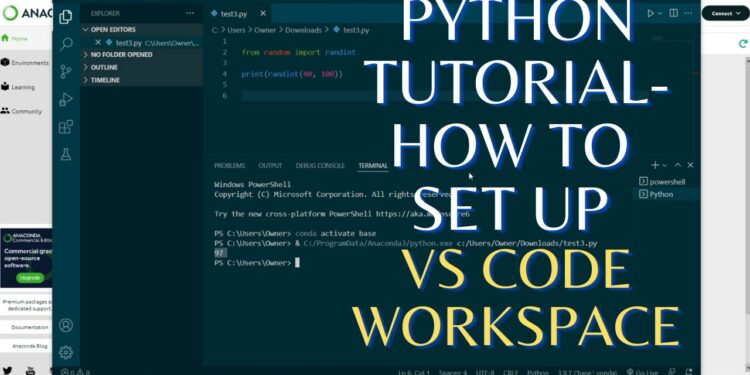Open the Run and Debug view

click(x=66, y=99)
